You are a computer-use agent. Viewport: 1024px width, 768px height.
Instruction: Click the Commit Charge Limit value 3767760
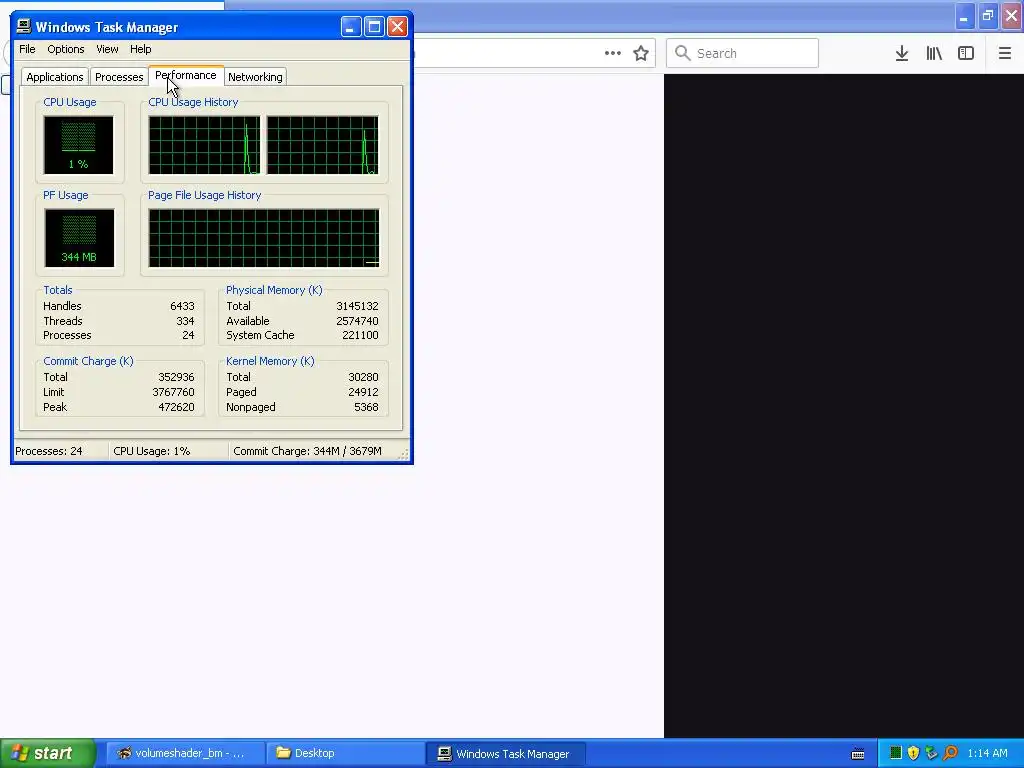[x=173, y=392]
